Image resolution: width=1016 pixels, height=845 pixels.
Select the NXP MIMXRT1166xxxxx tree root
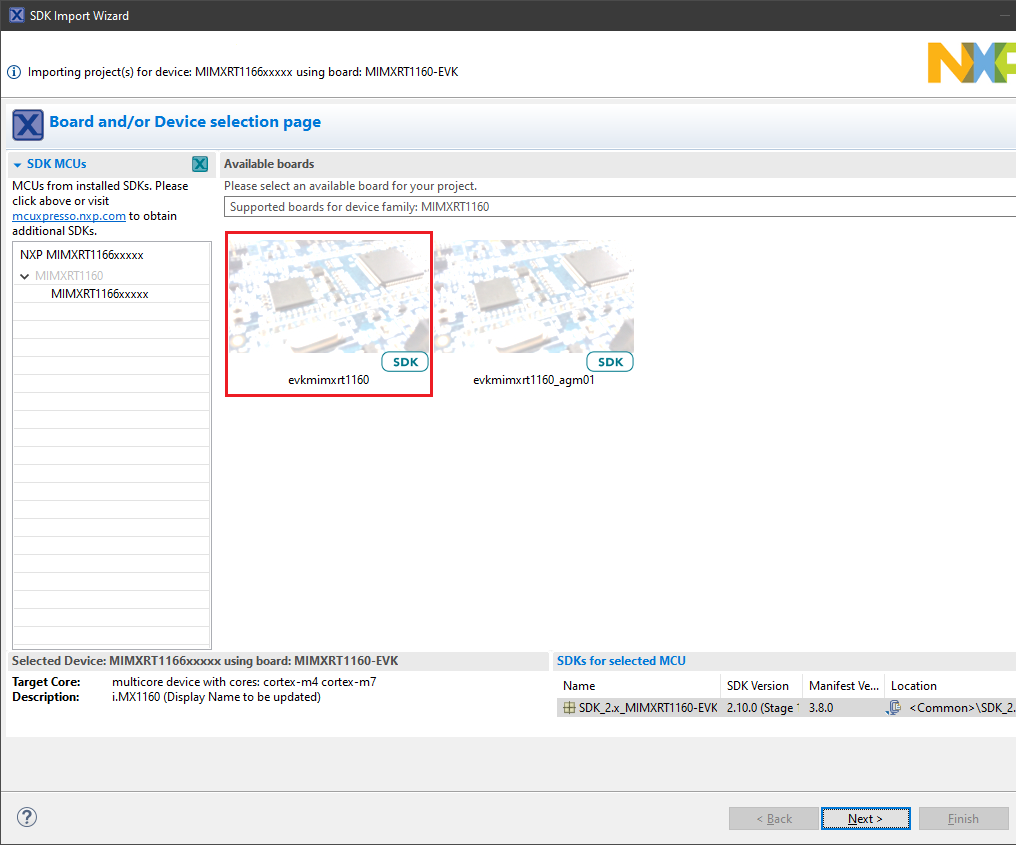point(81,255)
